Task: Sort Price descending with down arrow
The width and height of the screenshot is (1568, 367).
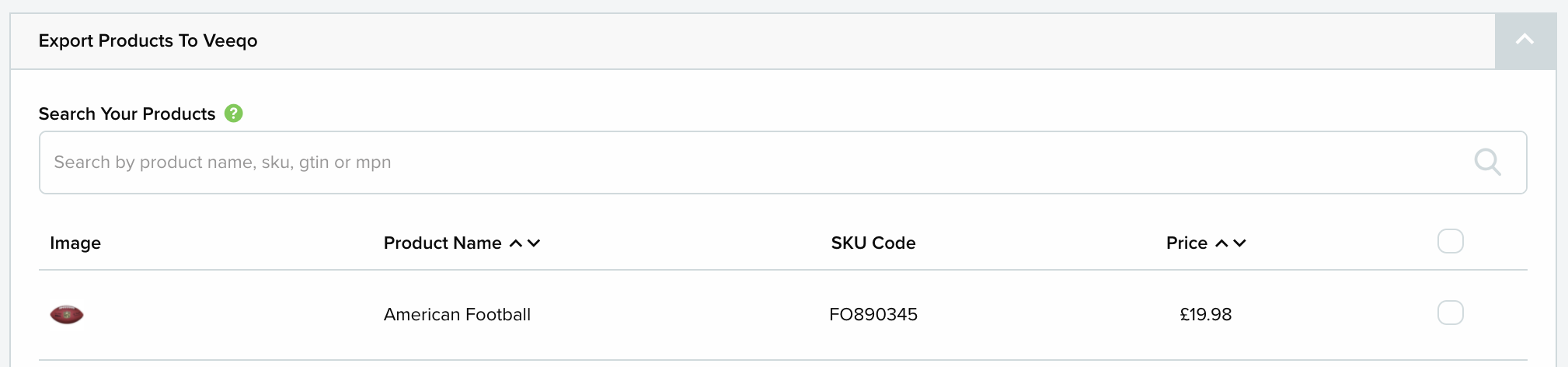Action: pos(1239,243)
